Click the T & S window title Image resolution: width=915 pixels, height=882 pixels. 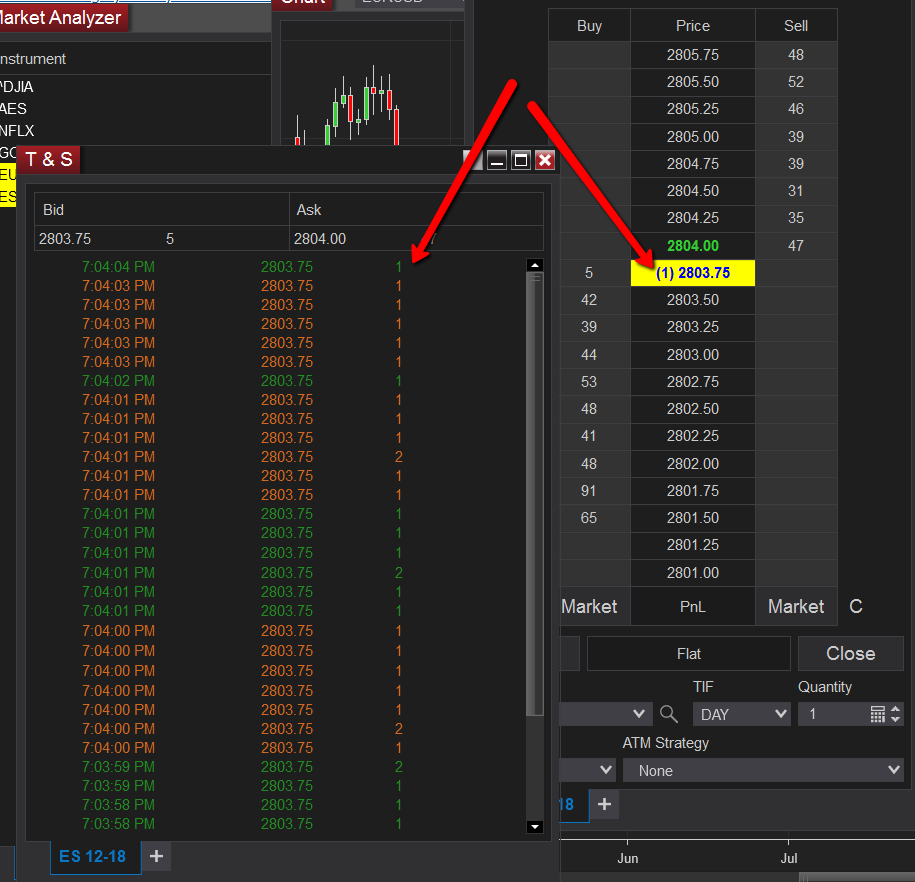click(x=49, y=159)
